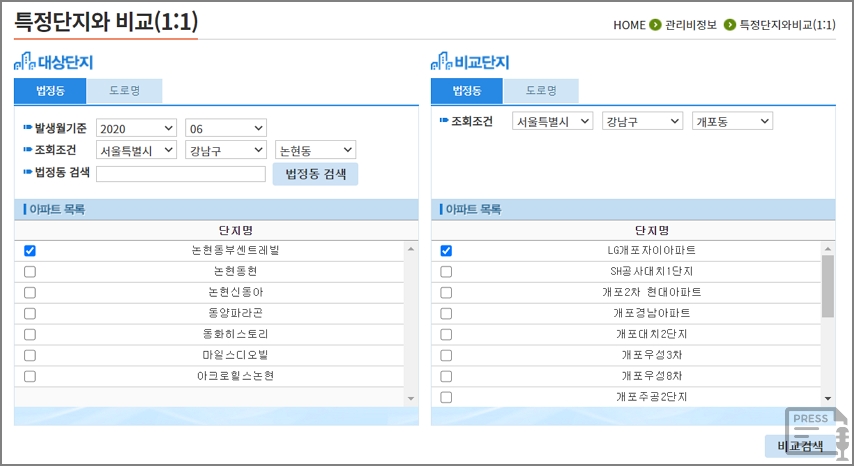This screenshot has height=466, width=854.
Task: Click the building icon beside 대상단지
Action: coord(25,62)
